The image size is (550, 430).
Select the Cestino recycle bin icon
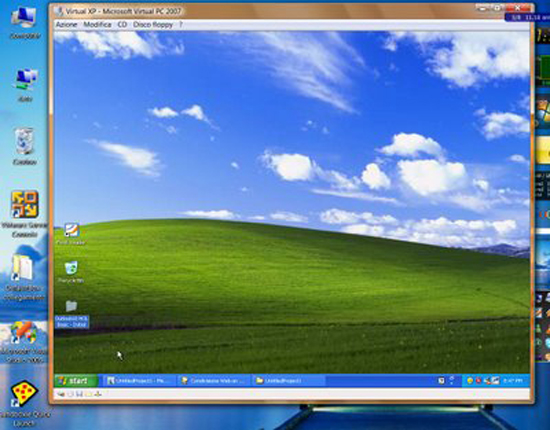coord(25,146)
